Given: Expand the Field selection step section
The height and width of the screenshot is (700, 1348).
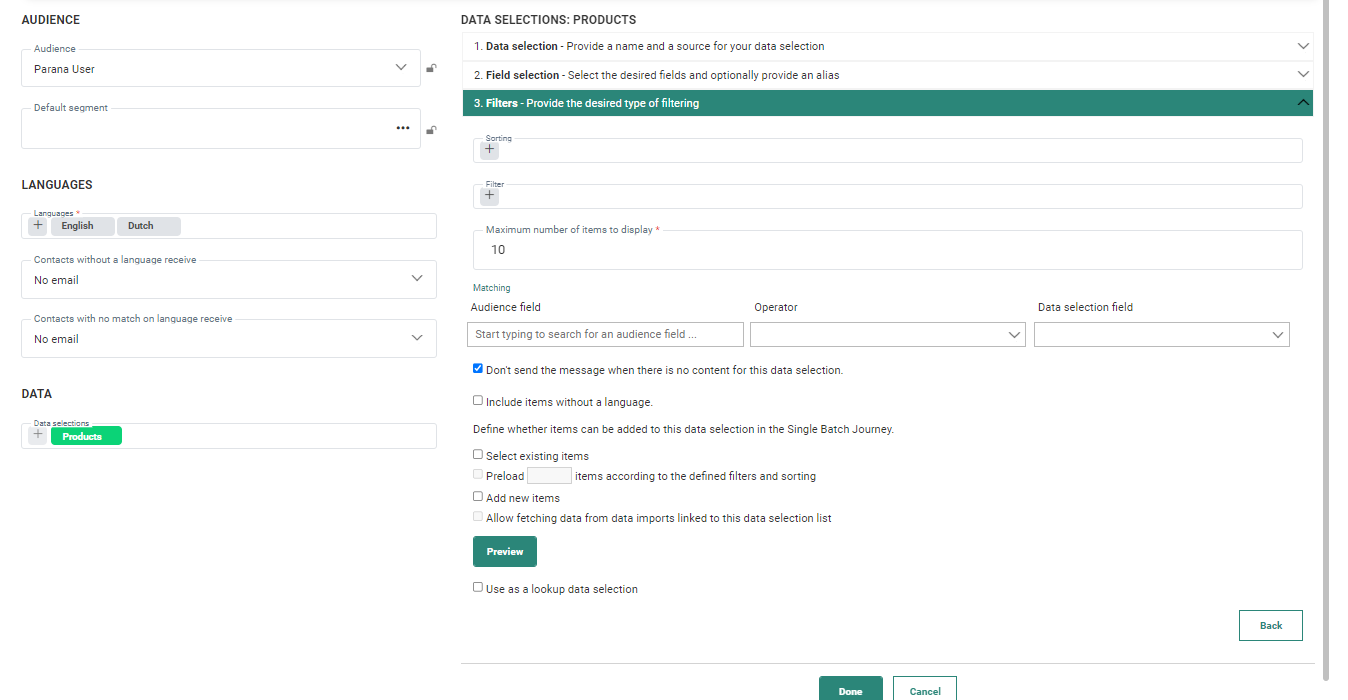Looking at the screenshot, I should click(x=887, y=75).
